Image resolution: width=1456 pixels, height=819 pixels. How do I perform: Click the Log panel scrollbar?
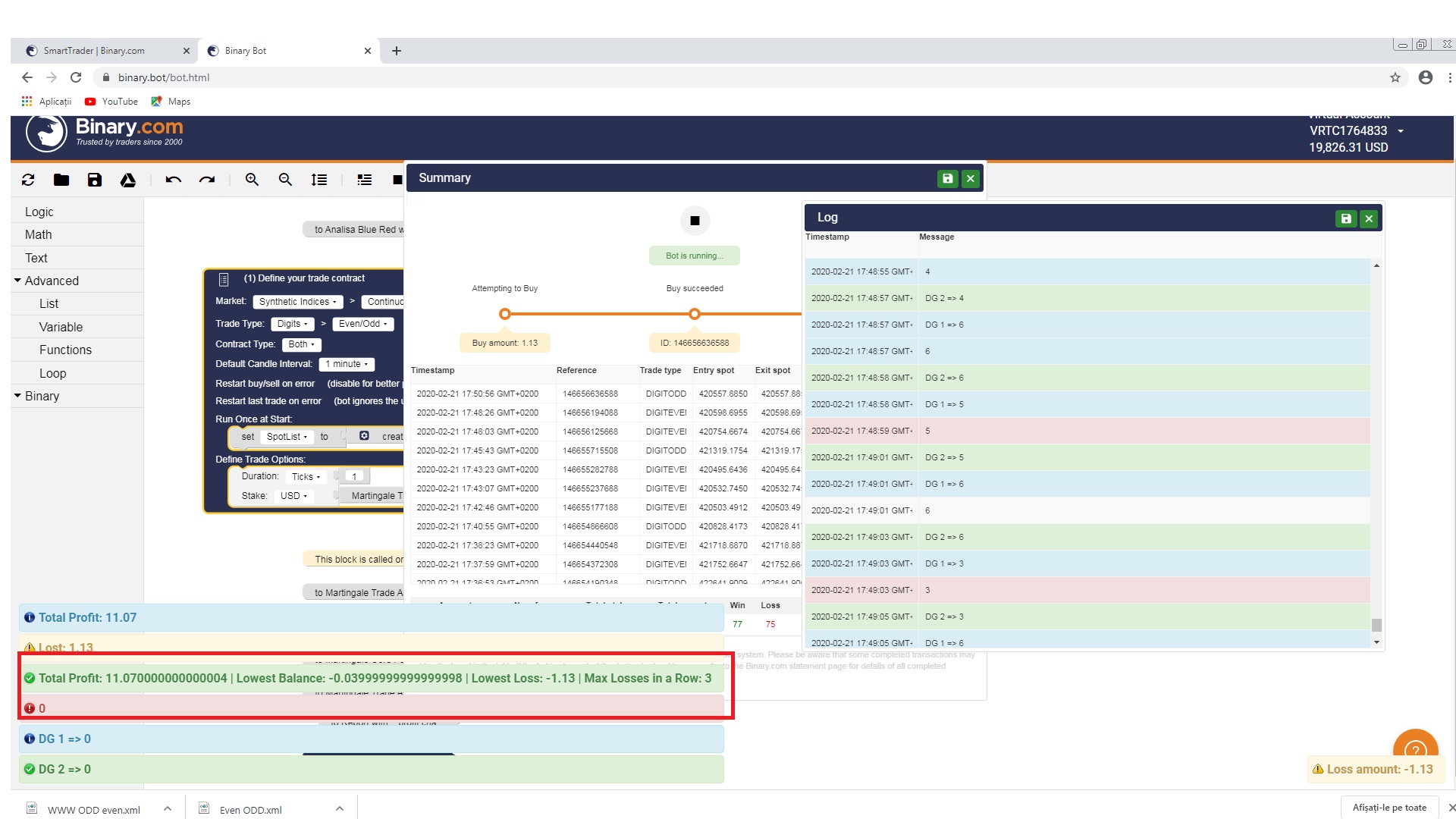click(x=1376, y=626)
